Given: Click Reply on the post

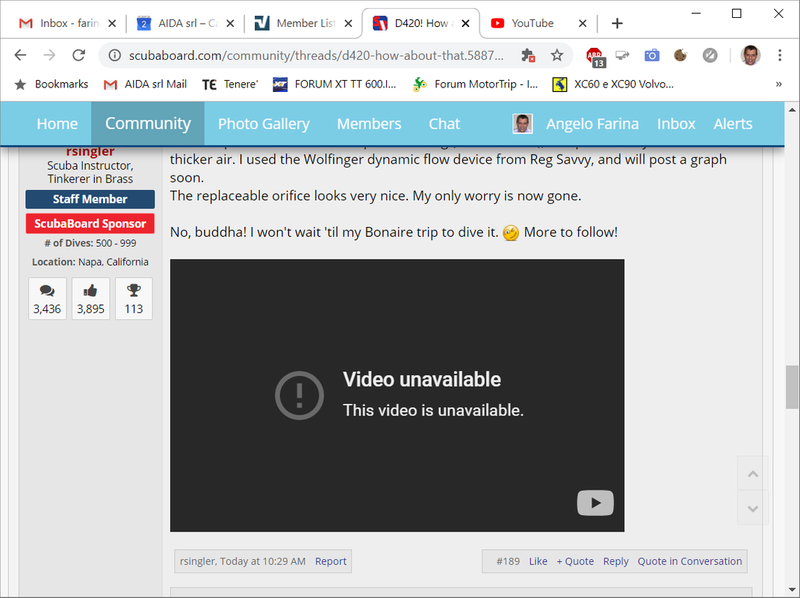Looking at the screenshot, I should tap(615, 561).
